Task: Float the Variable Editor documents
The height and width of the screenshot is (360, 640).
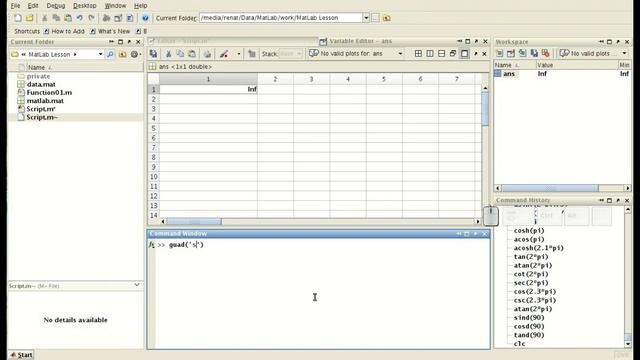Action: tap(453, 53)
